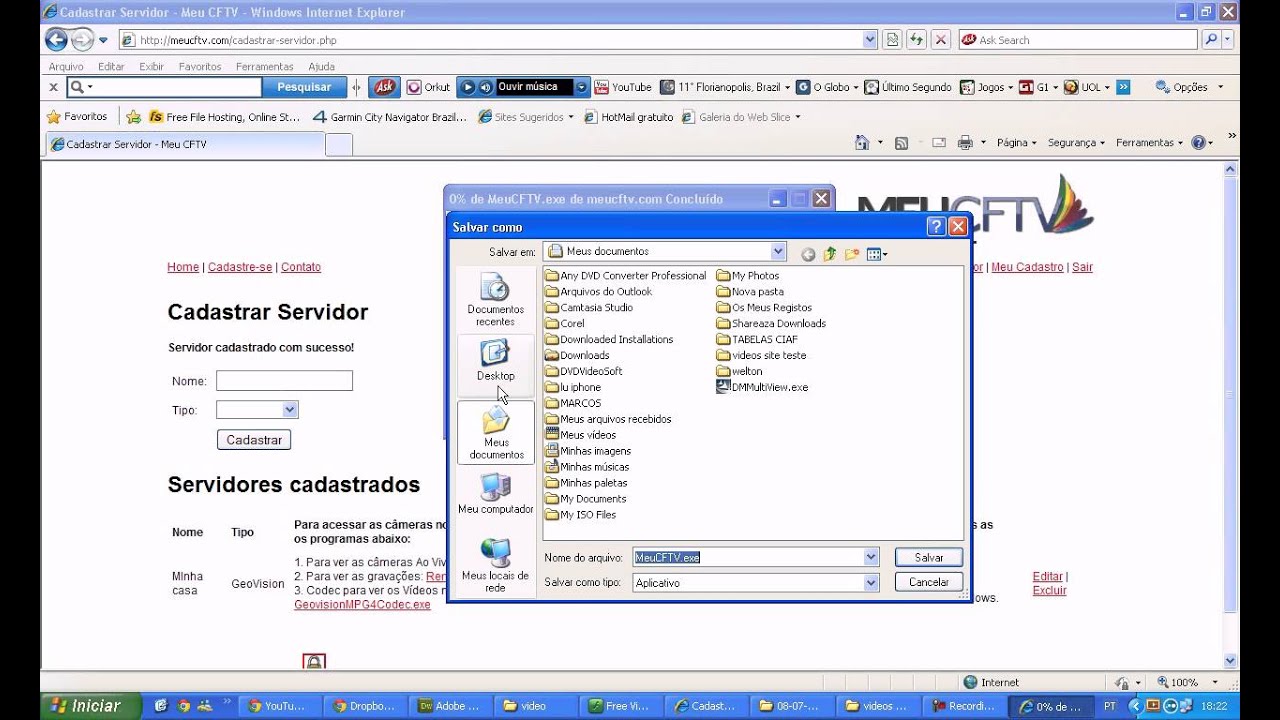Open the Adobe taskbar item
The height and width of the screenshot is (720, 1280).
click(450, 706)
